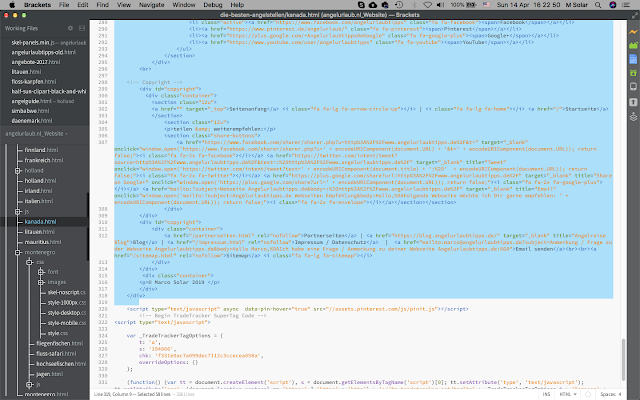Open irland.html in project tree
Screen dimensions: 640x400
pyautogui.click(x=38, y=191)
